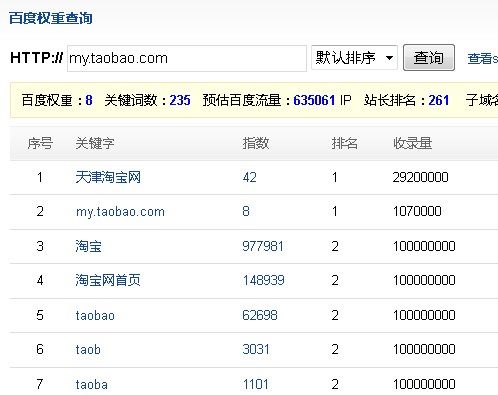The width and height of the screenshot is (498, 395).
Task: Click the 查询 query button
Action: (429, 58)
